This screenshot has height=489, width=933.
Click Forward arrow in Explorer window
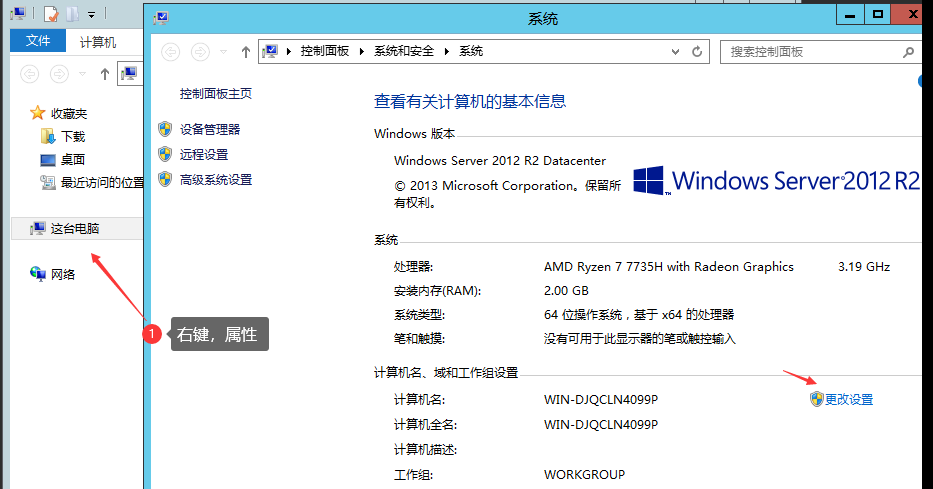59,74
